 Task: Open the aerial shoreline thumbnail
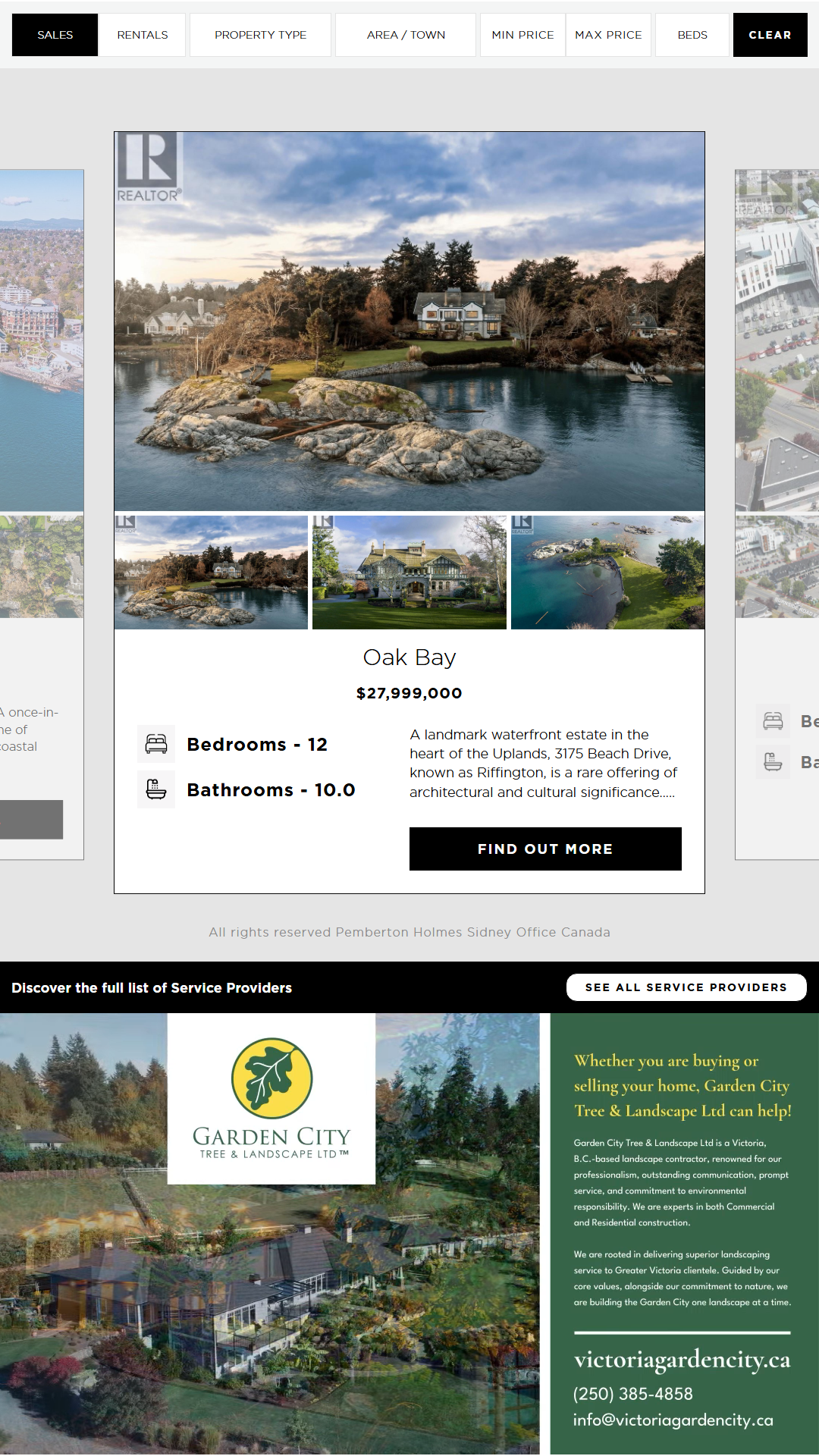pos(607,573)
